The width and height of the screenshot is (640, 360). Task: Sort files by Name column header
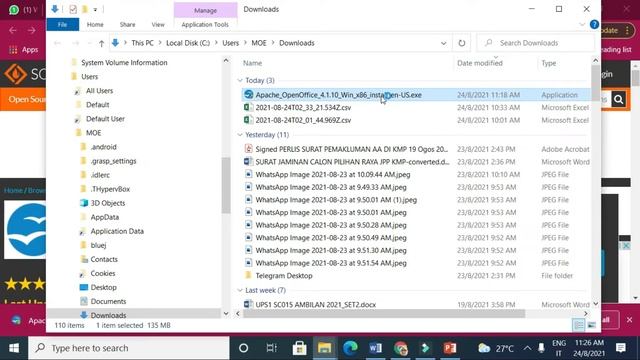(253, 63)
